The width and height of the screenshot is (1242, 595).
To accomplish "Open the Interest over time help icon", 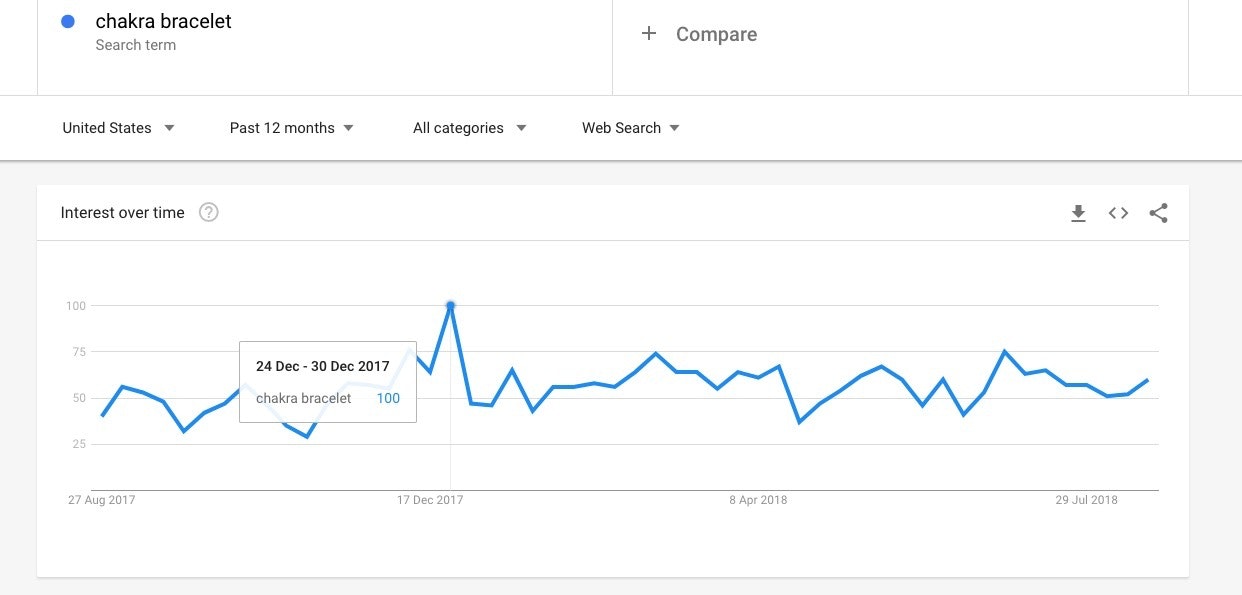I will tap(208, 212).
